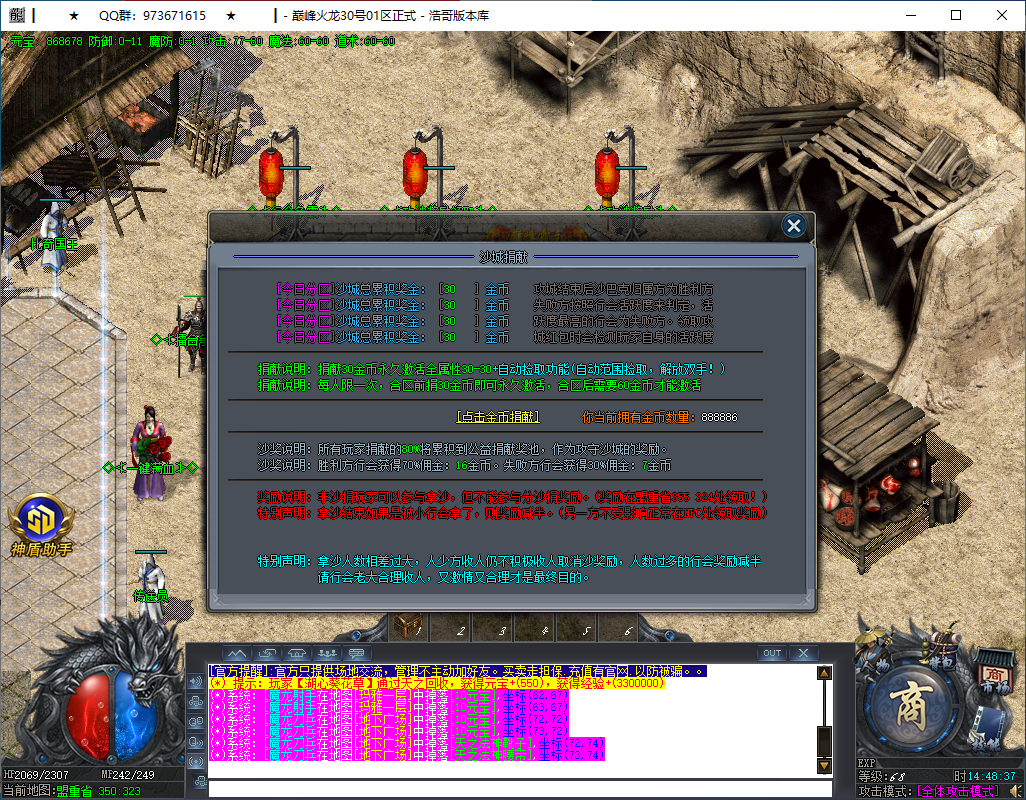Open the chat bubble icon in chat toolbar
1026x800 pixels.
click(x=359, y=654)
